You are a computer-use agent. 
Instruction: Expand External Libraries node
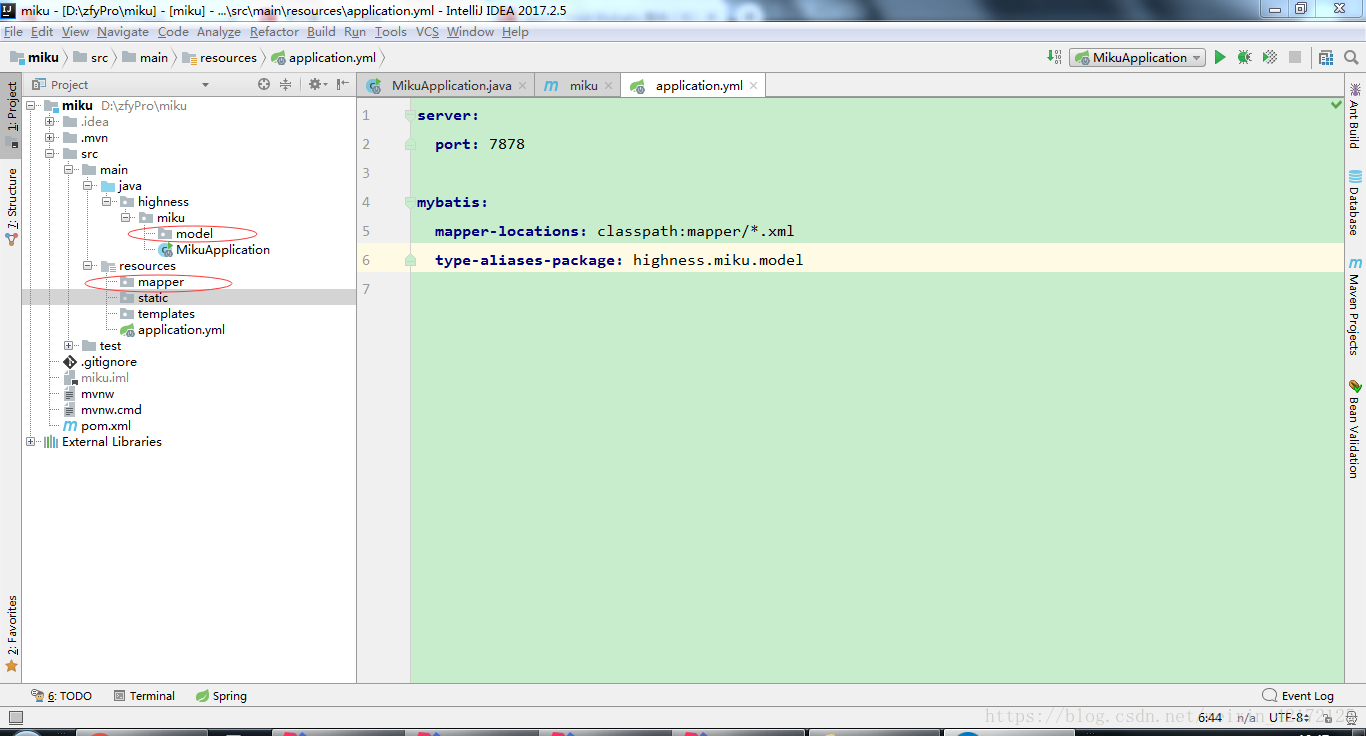click(x=30, y=441)
